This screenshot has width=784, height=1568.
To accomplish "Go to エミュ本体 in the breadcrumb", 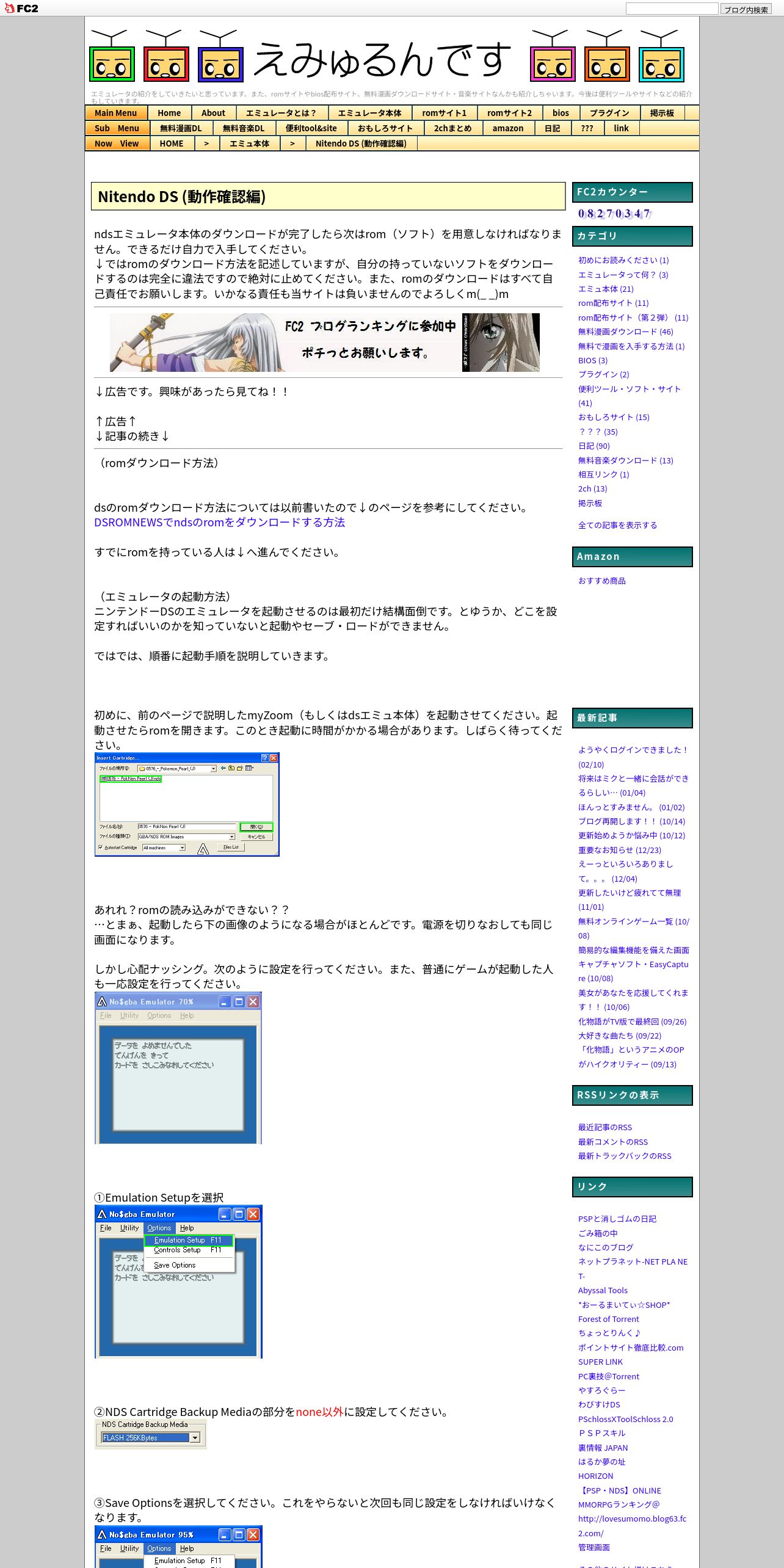I will pos(249,143).
